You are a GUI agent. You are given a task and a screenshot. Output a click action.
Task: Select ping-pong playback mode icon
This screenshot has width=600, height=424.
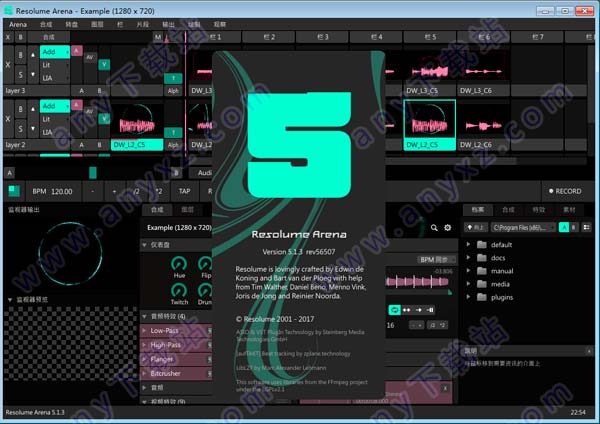(406, 310)
